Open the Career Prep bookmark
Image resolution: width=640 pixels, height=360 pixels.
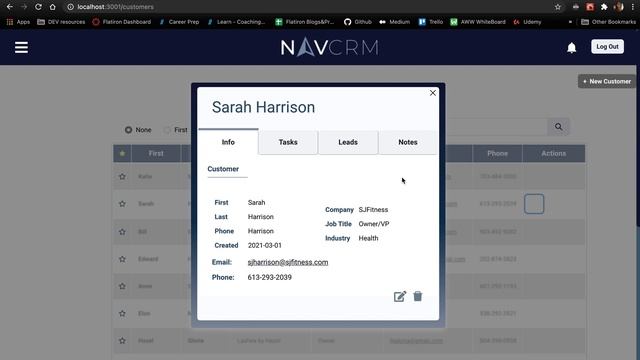click(x=179, y=22)
